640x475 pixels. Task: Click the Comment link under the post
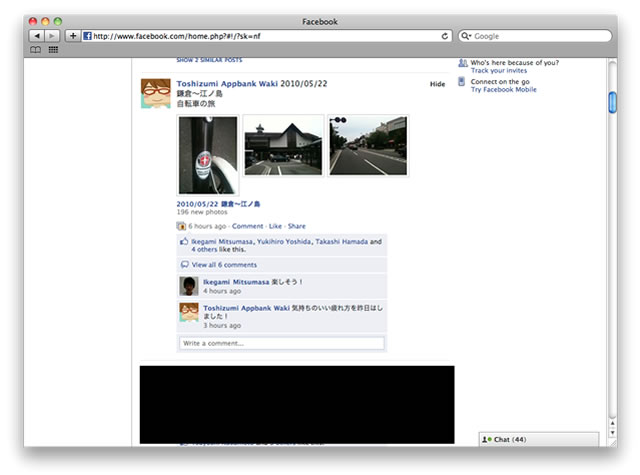coord(247,226)
